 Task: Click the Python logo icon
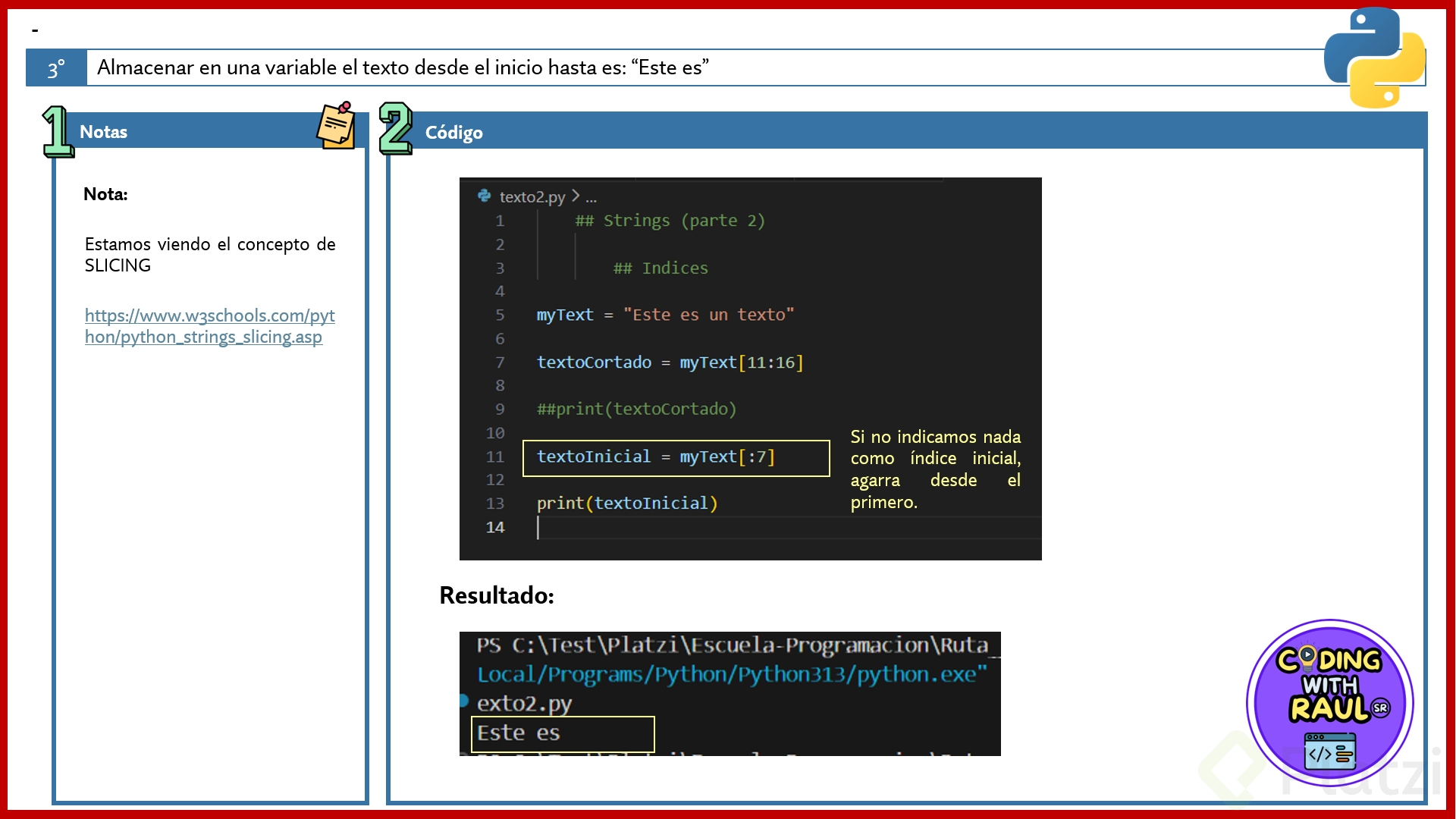(x=1374, y=58)
